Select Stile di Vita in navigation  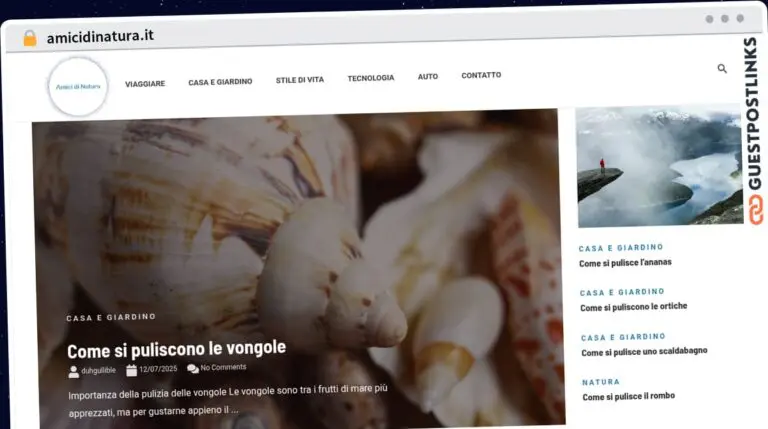(x=299, y=80)
